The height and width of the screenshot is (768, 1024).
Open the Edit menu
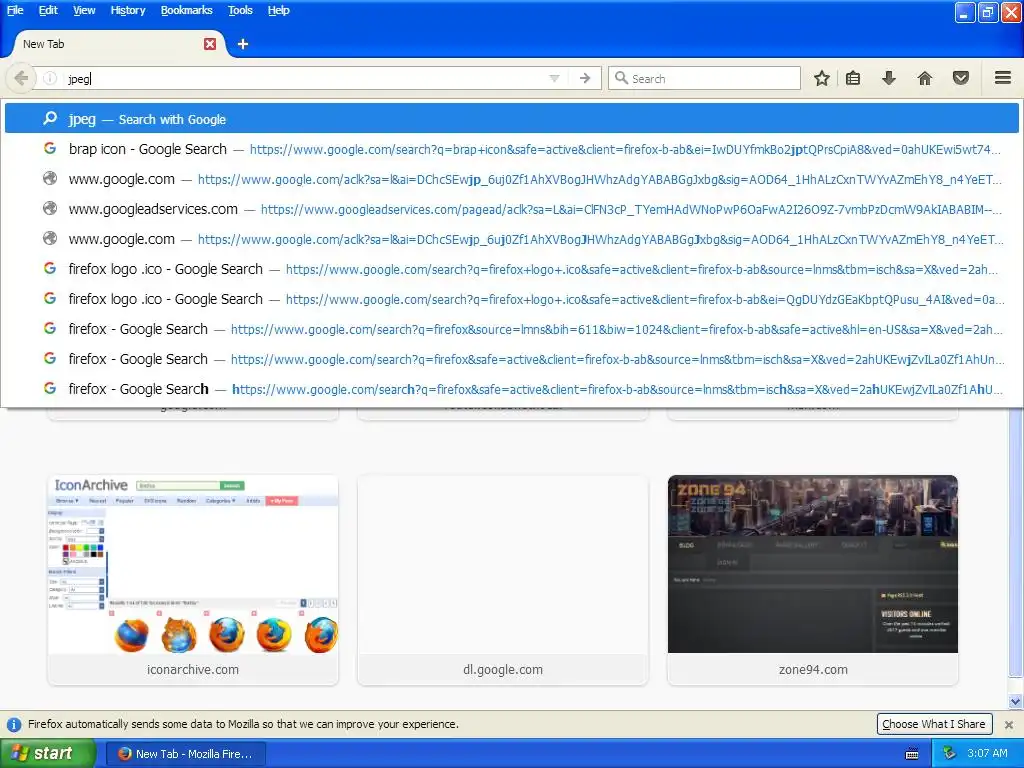(48, 10)
